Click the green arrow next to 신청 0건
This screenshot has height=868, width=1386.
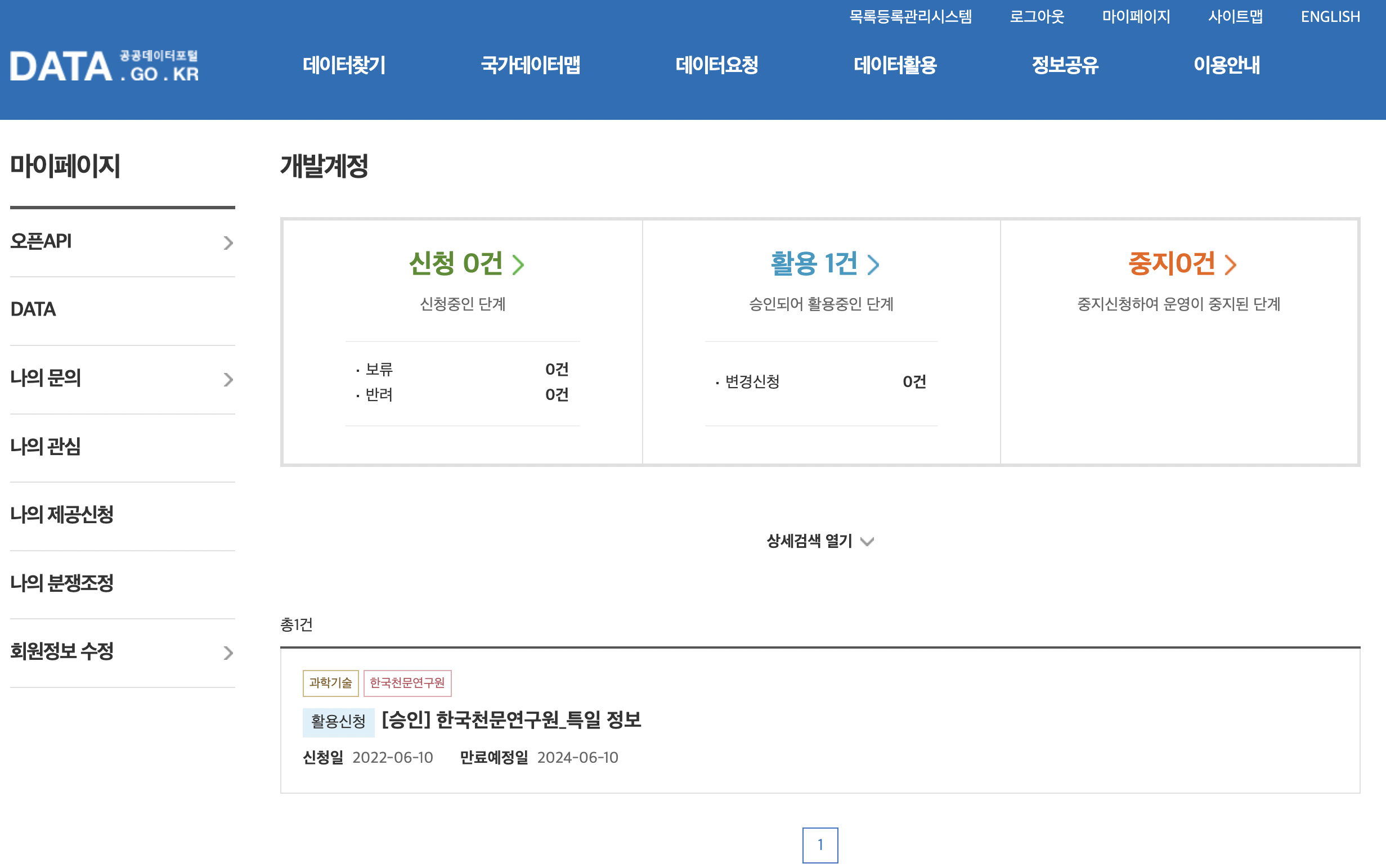click(518, 264)
